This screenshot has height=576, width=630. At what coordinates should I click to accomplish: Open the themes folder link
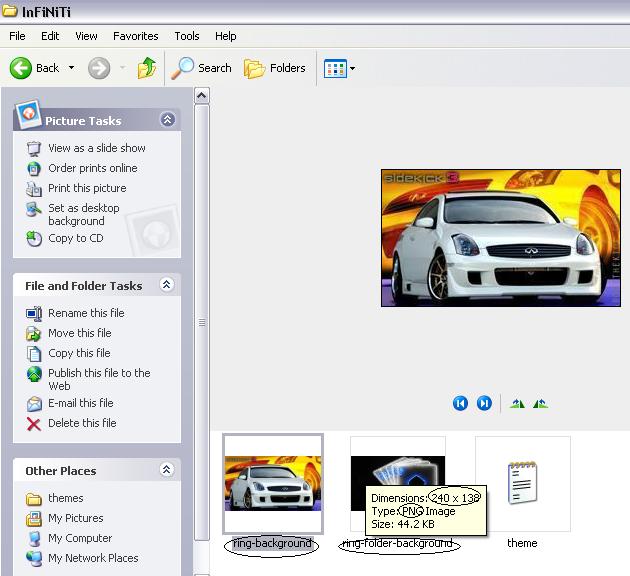click(65, 498)
